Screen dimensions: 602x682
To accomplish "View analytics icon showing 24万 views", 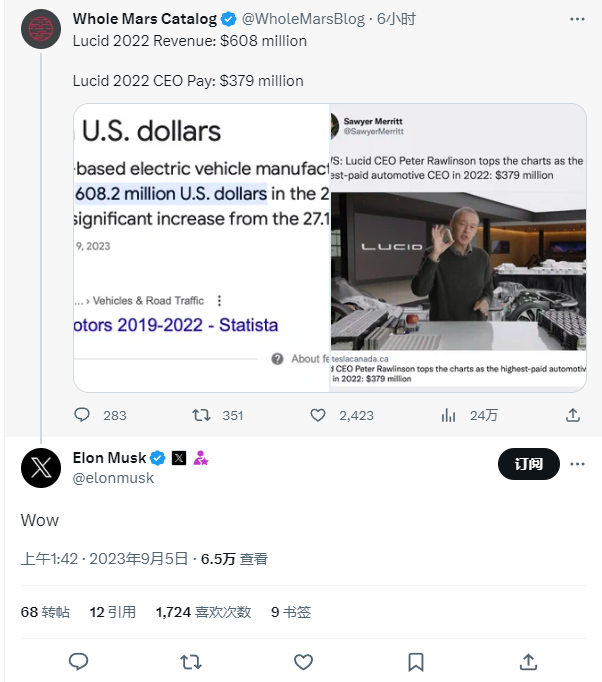I will coord(448,415).
